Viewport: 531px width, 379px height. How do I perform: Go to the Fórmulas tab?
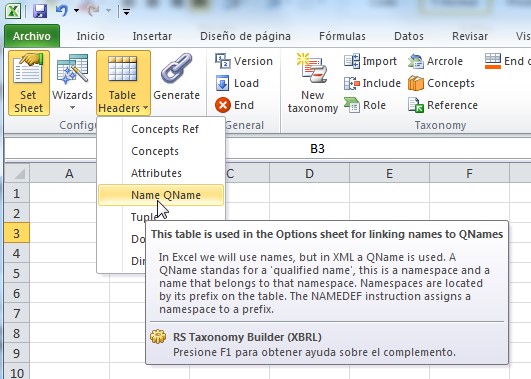[342, 36]
